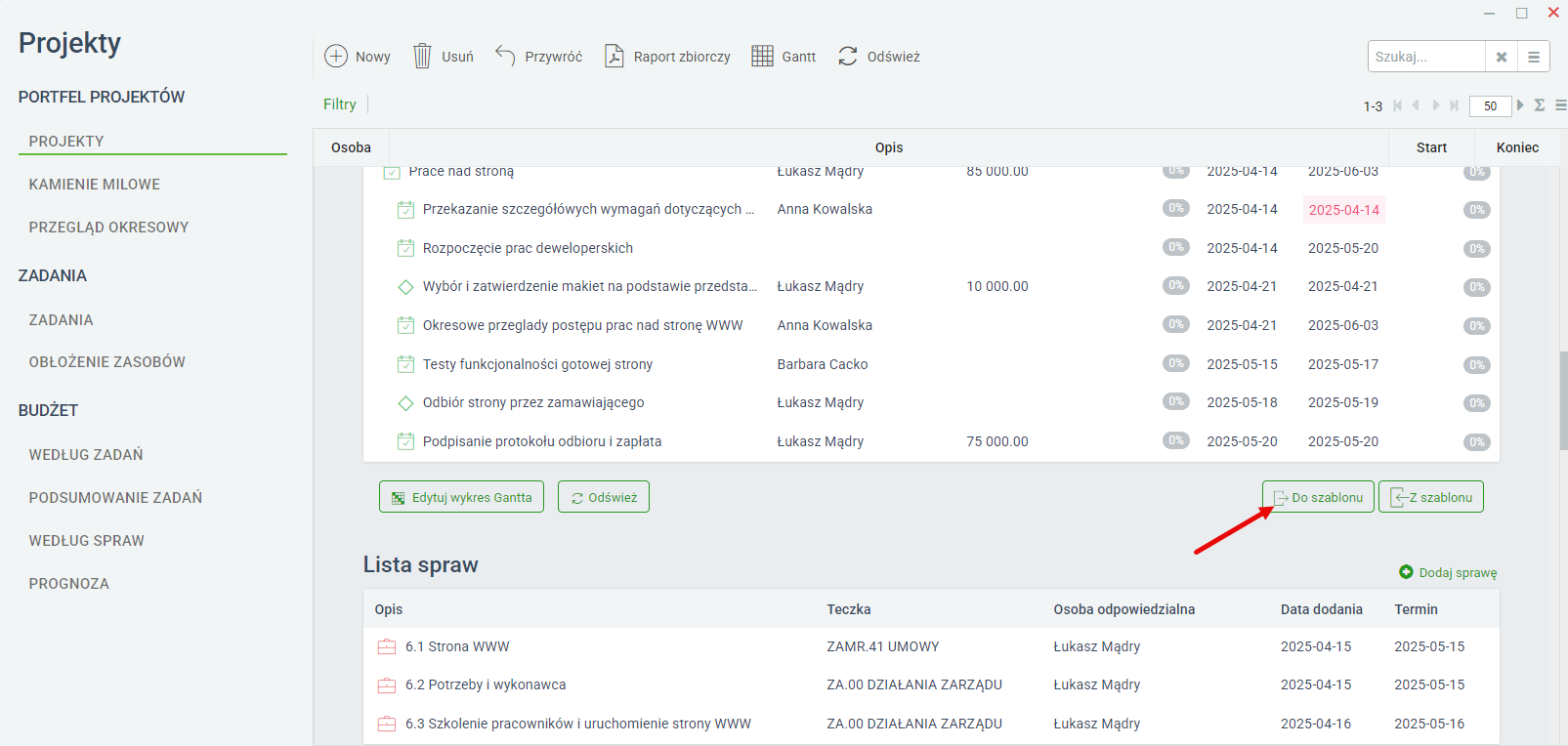Clear the search field with X icon
The height and width of the screenshot is (746, 1568).
(x=1502, y=57)
